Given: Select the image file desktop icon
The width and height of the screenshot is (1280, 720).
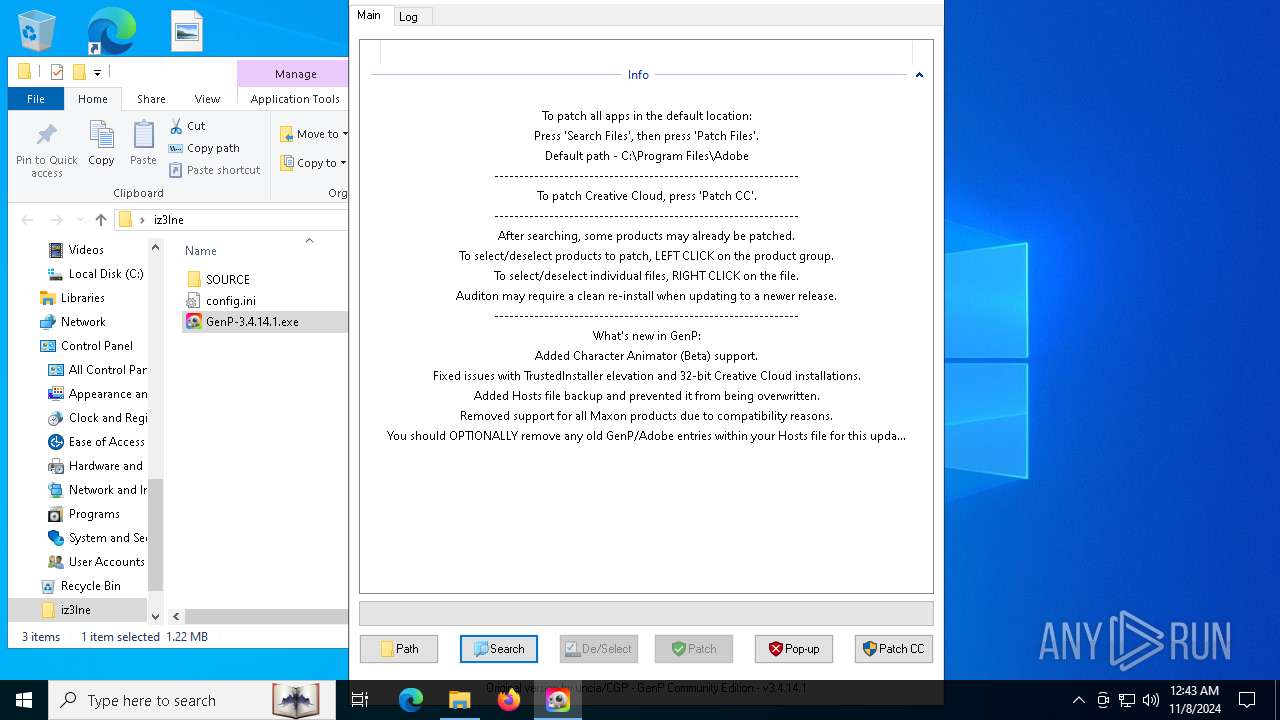Looking at the screenshot, I should pos(187,31).
